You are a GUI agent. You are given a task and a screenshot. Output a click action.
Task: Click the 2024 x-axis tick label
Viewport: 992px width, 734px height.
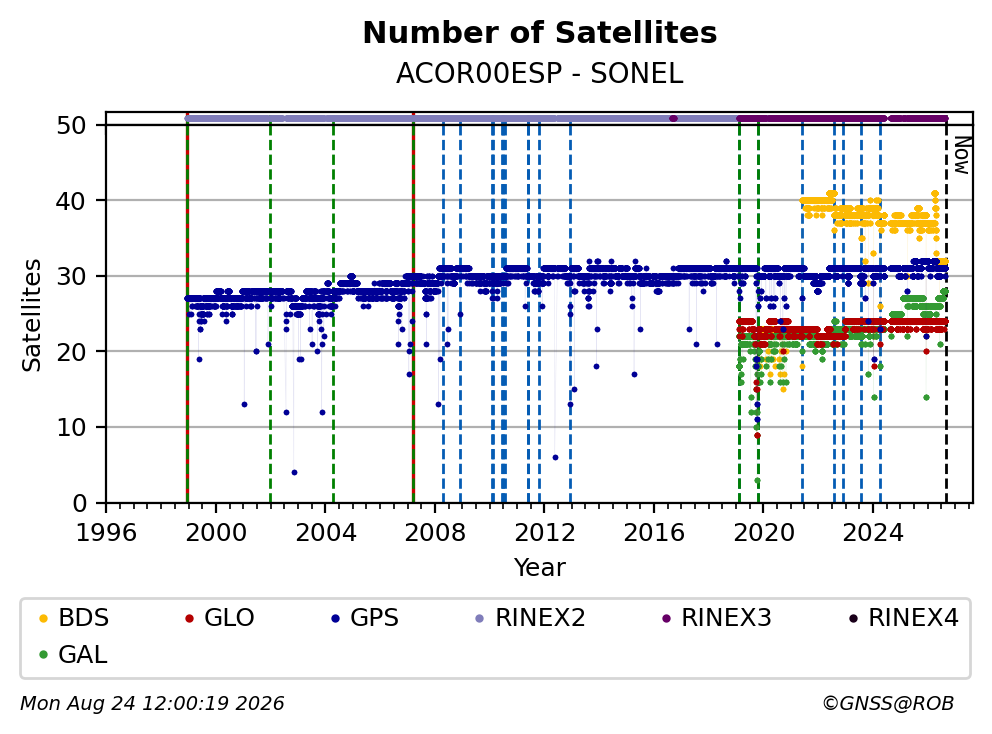pos(873,533)
